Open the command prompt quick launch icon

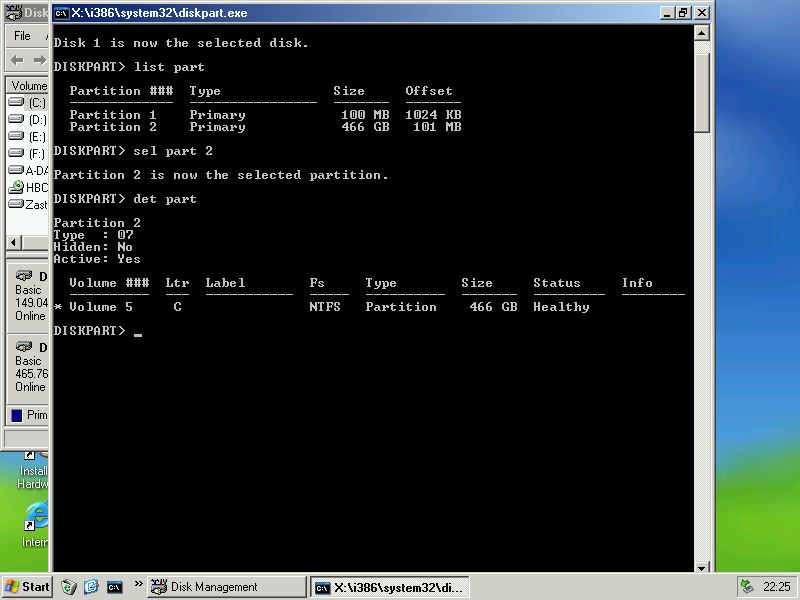click(115, 587)
